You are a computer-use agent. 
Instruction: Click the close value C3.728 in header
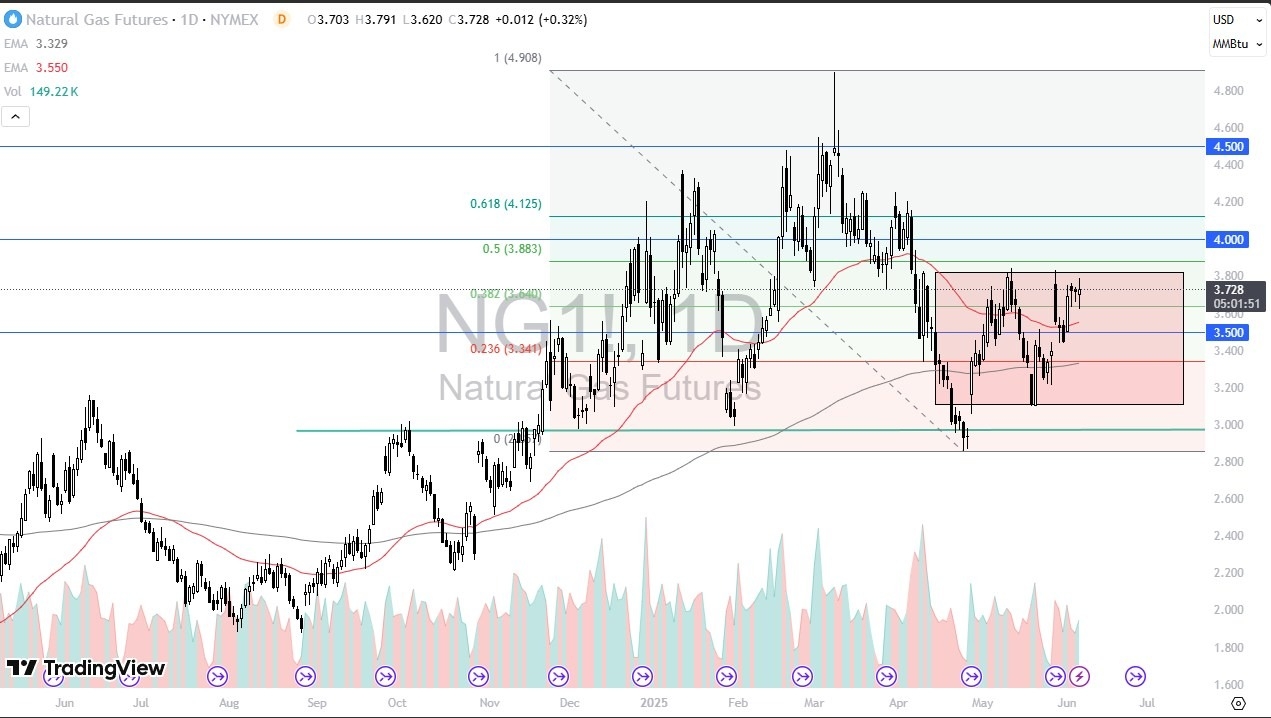469,20
